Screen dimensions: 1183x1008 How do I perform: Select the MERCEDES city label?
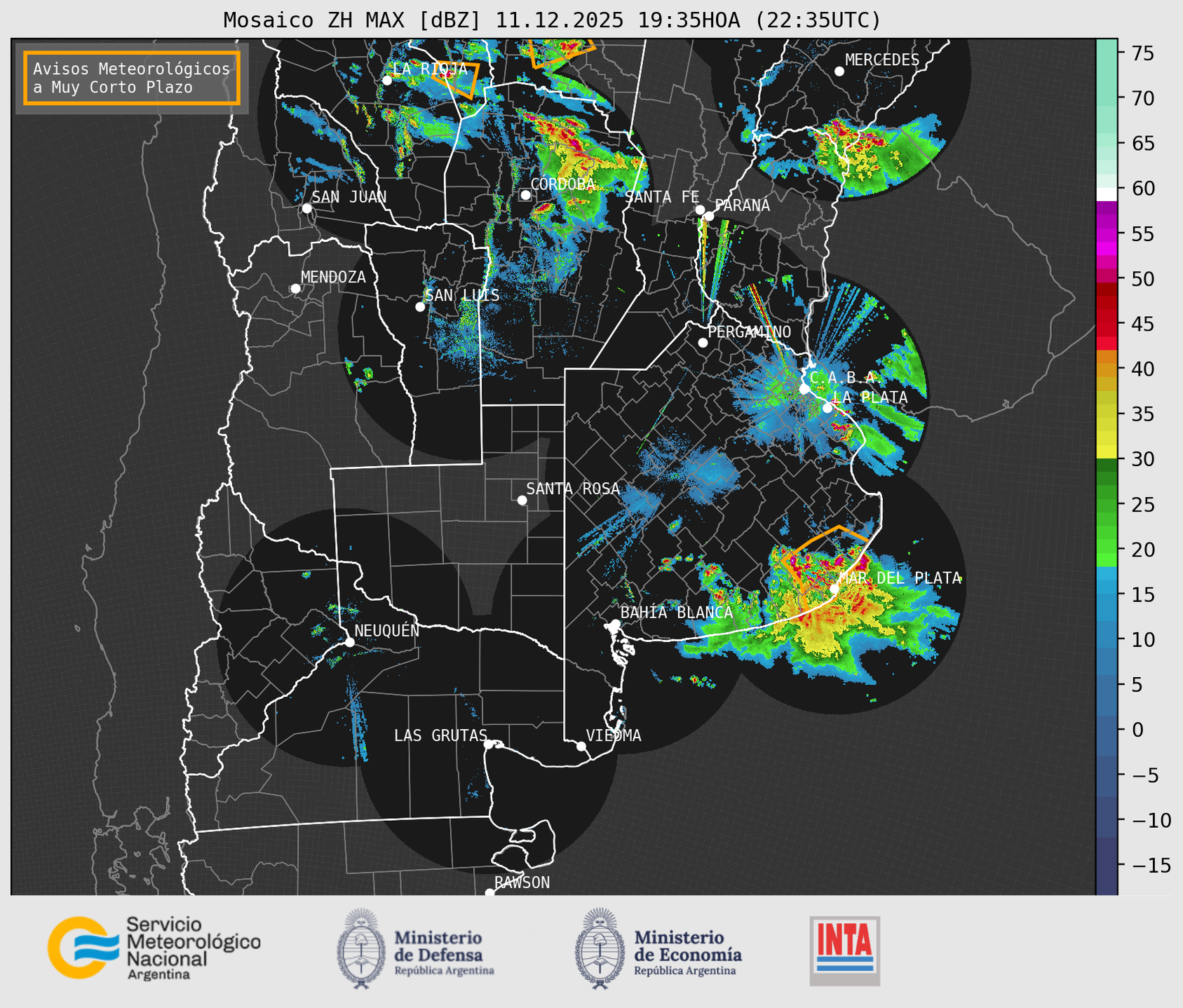click(882, 60)
